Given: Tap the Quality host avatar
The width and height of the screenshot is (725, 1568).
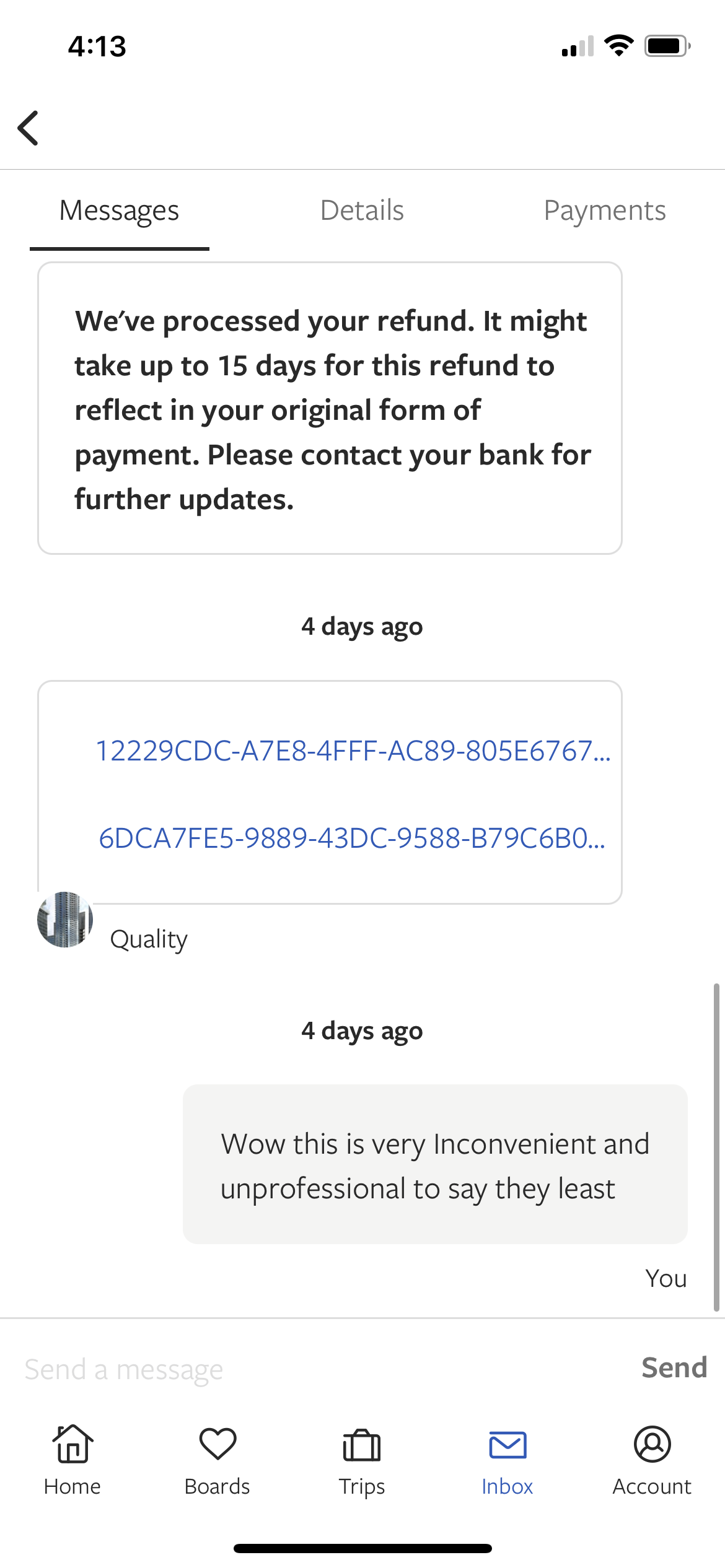Looking at the screenshot, I should [x=65, y=919].
